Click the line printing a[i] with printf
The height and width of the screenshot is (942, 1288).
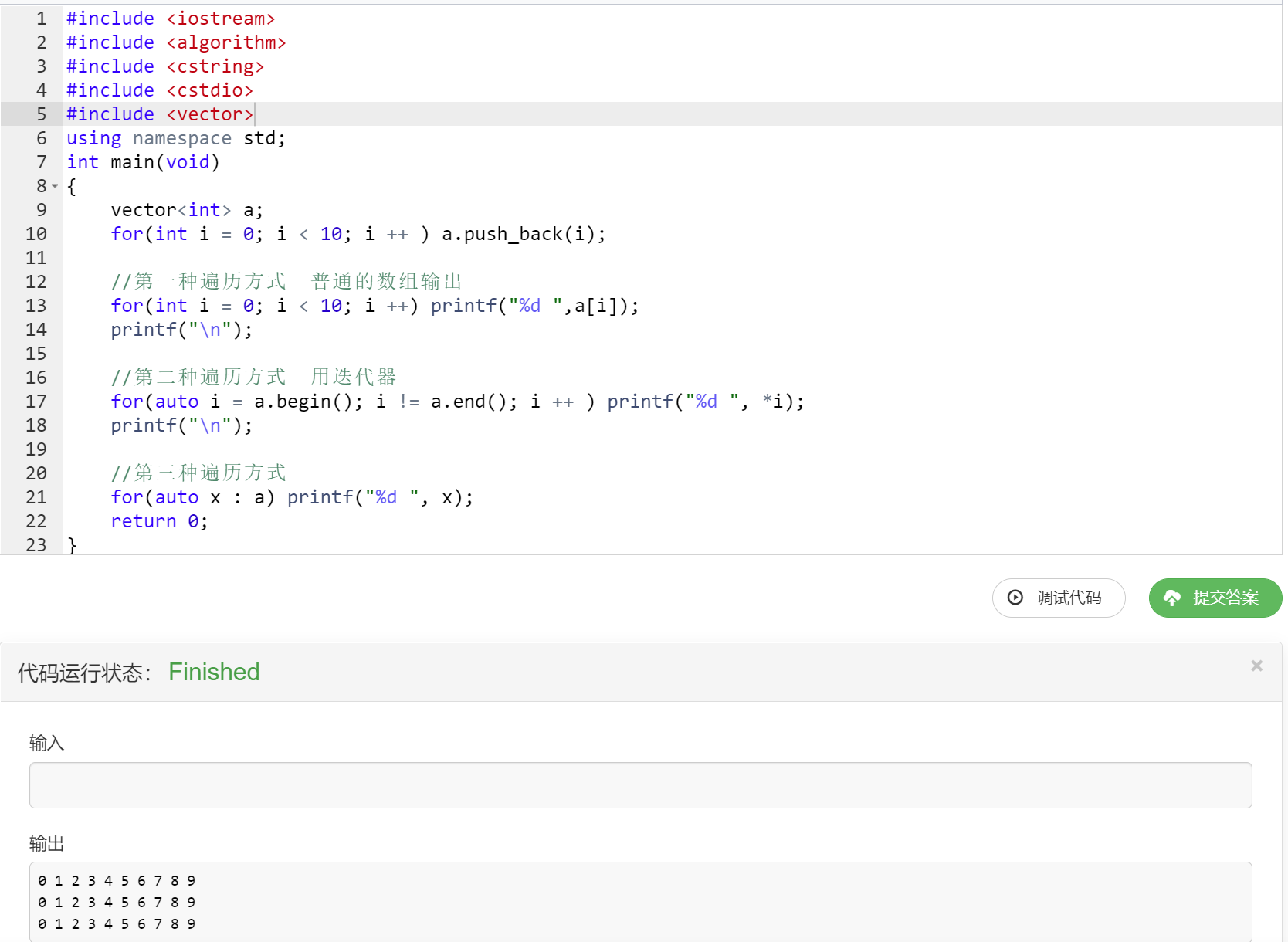[x=375, y=306]
